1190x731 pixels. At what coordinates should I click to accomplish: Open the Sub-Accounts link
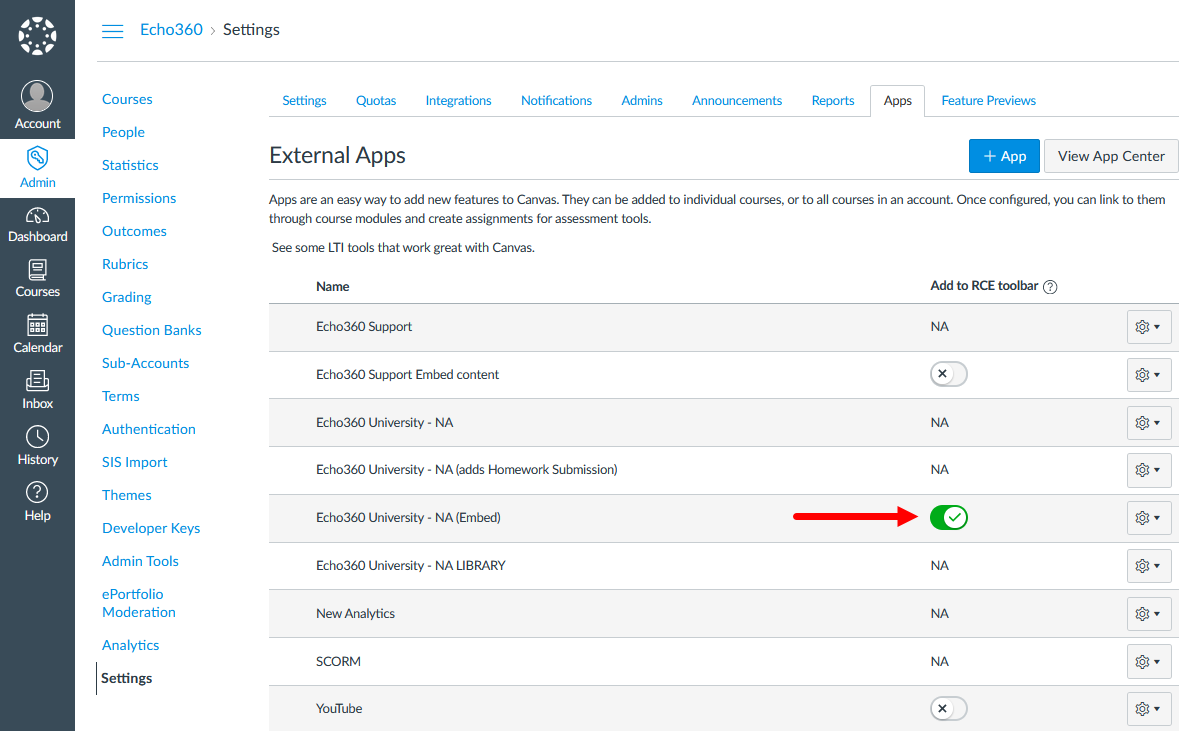pyautogui.click(x=146, y=364)
